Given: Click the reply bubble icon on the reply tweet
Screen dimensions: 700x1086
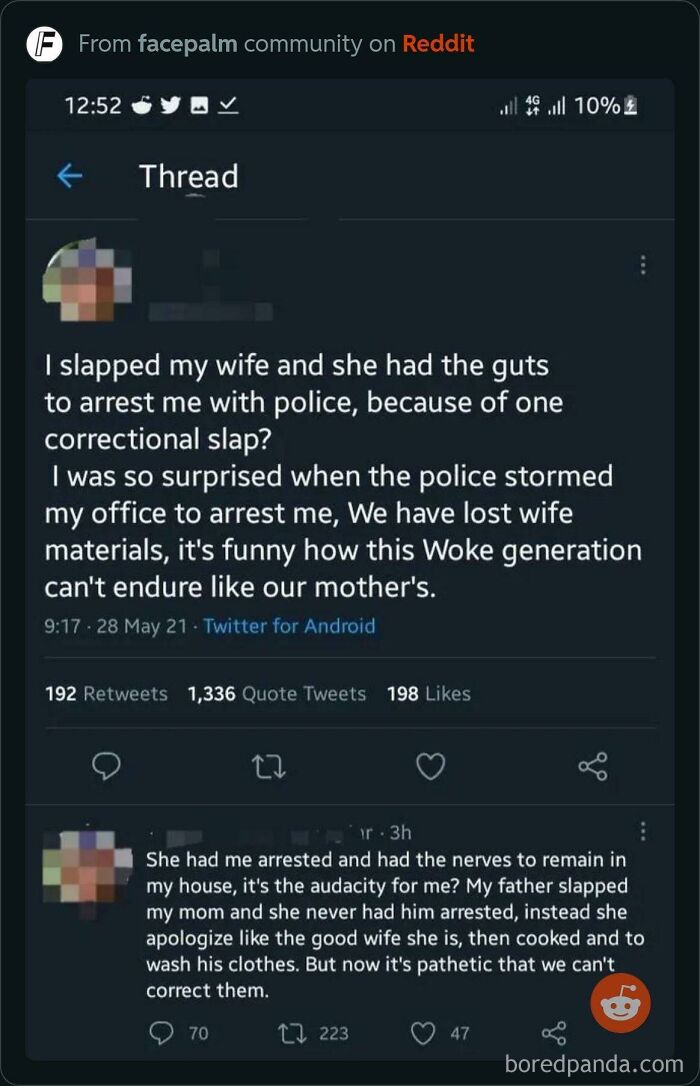Looking at the screenshot, I should [x=160, y=1031].
